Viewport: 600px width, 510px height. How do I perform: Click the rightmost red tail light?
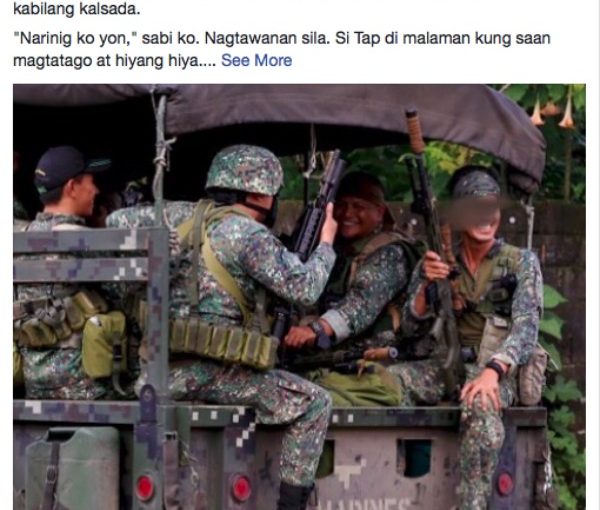pyautogui.click(x=505, y=484)
